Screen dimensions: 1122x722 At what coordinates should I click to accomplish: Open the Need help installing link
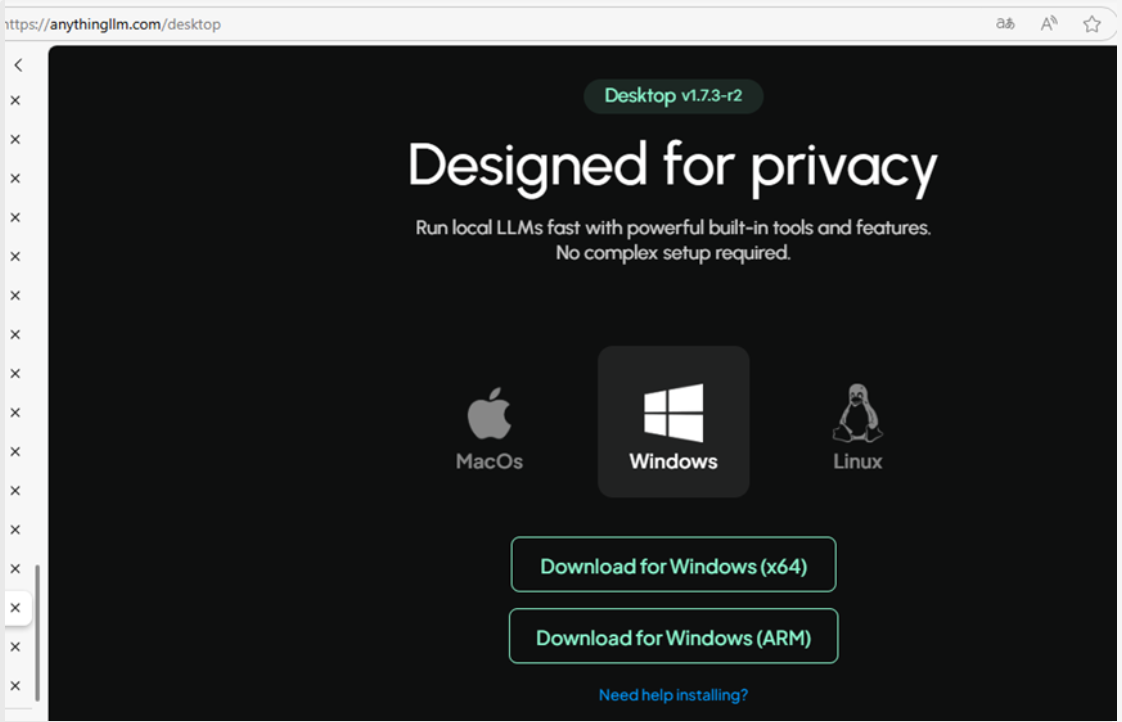[673, 694]
